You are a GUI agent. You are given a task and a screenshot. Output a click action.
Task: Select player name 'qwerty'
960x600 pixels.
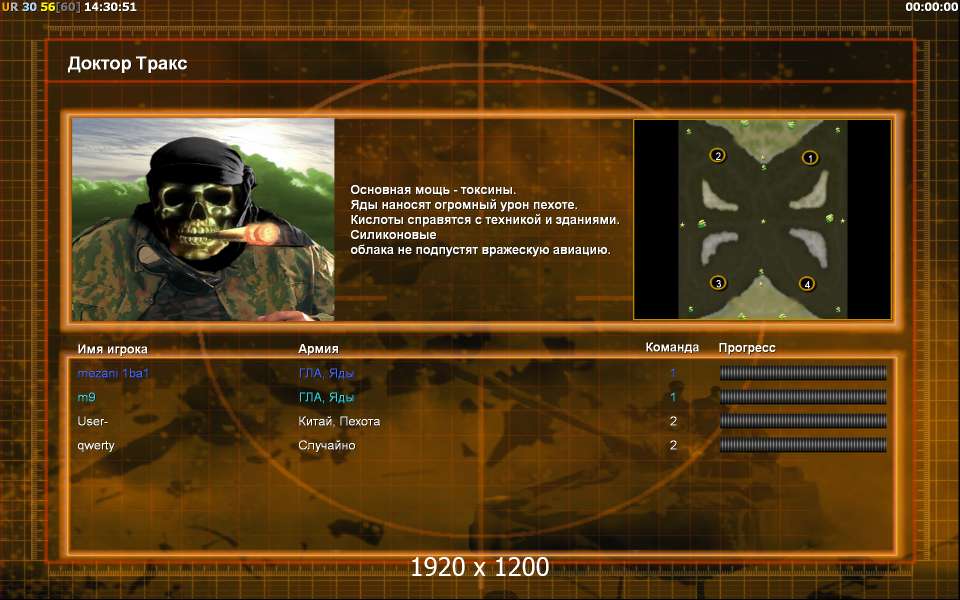pos(96,446)
